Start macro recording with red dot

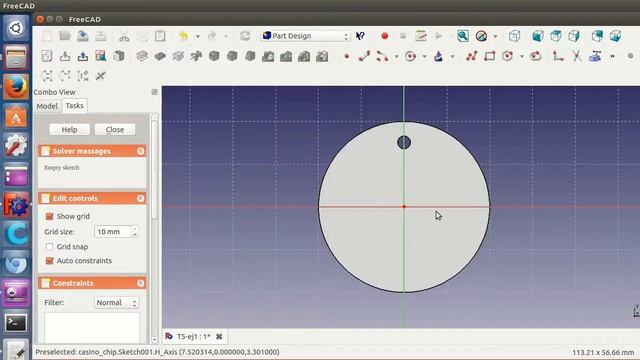tap(384, 36)
